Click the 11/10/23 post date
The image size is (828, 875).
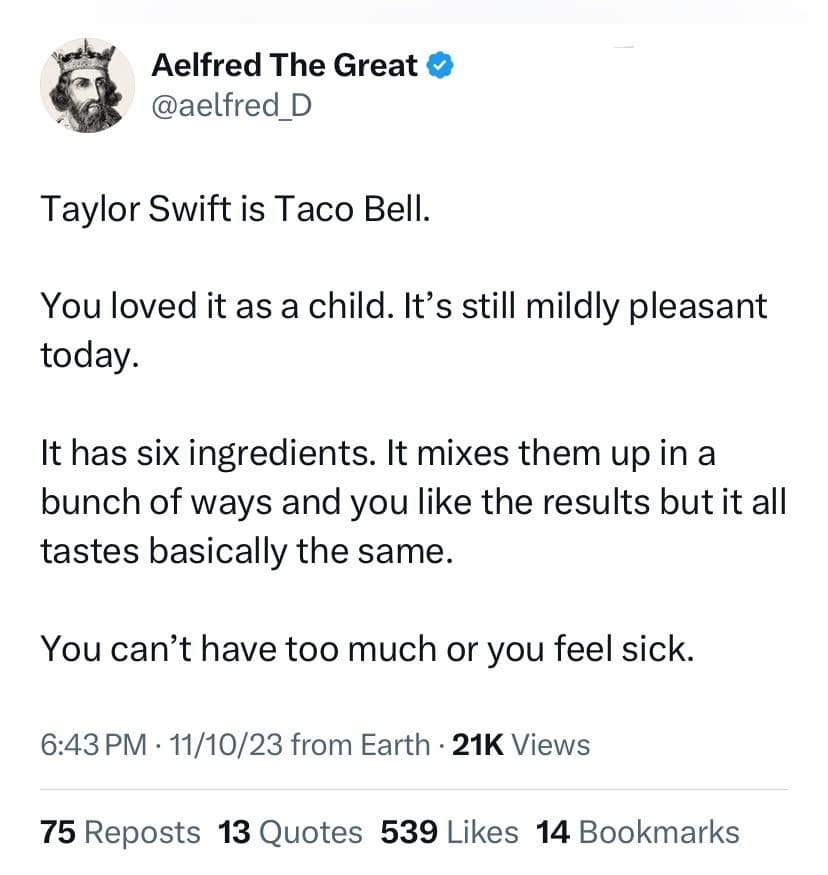[x=229, y=745]
